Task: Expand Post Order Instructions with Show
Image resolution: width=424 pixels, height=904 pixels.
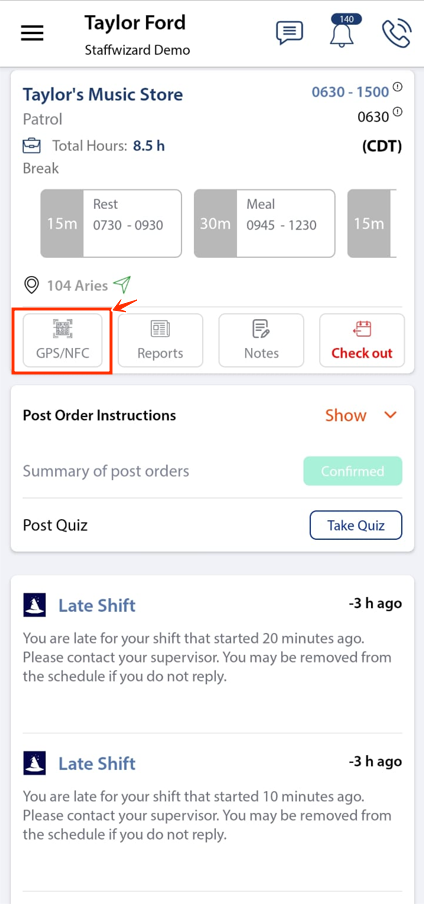Action: [346, 415]
